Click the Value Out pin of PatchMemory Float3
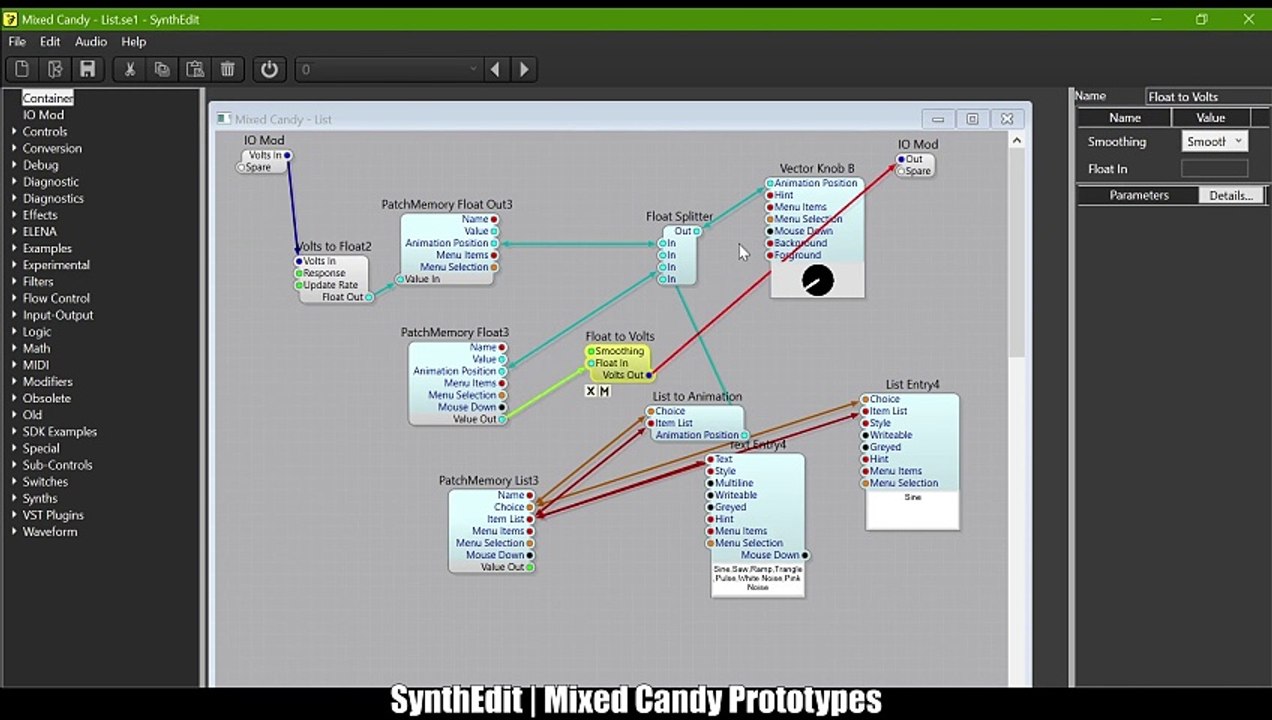This screenshot has height=720, width=1272. (502, 419)
